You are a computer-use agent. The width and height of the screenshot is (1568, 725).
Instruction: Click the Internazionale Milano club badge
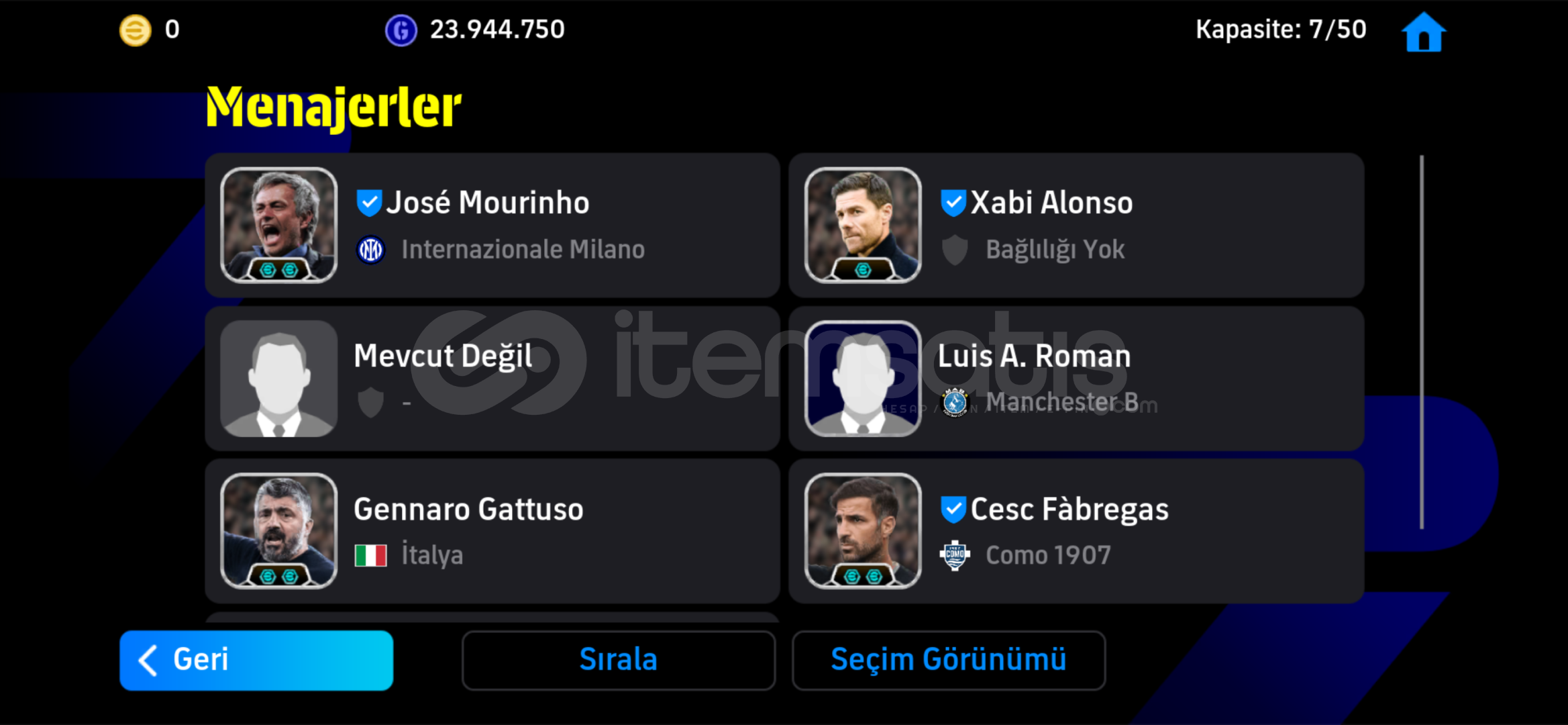point(370,250)
